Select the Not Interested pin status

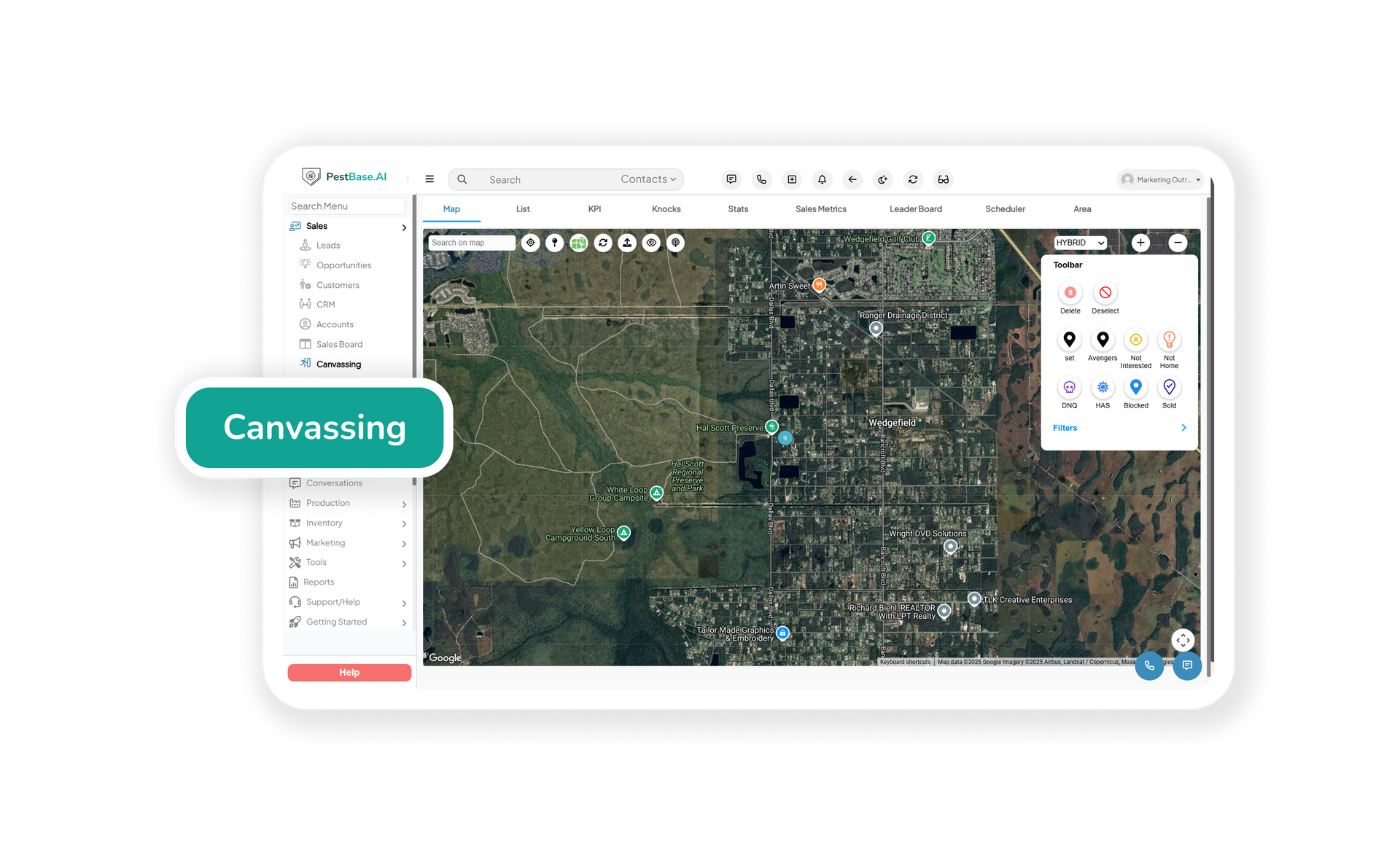[1136, 348]
